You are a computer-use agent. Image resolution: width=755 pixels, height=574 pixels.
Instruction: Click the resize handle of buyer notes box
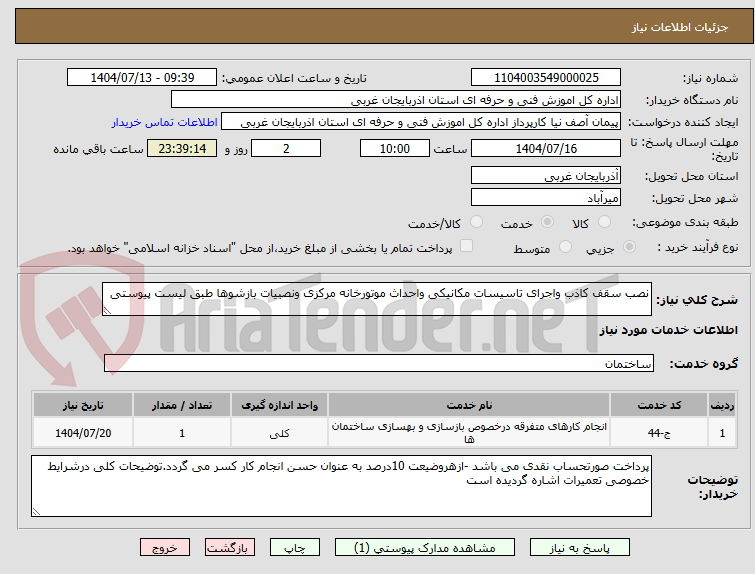point(36,512)
